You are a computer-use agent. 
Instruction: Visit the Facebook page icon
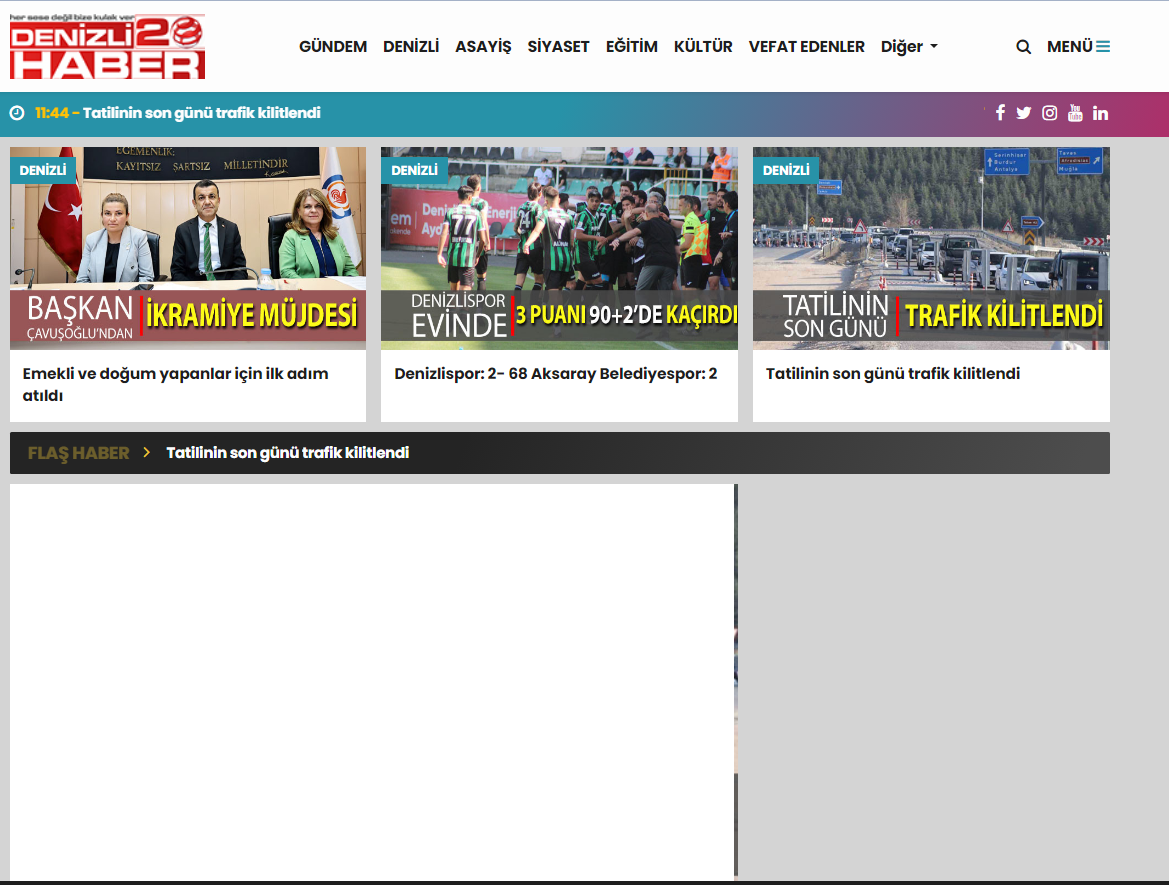coord(1000,113)
